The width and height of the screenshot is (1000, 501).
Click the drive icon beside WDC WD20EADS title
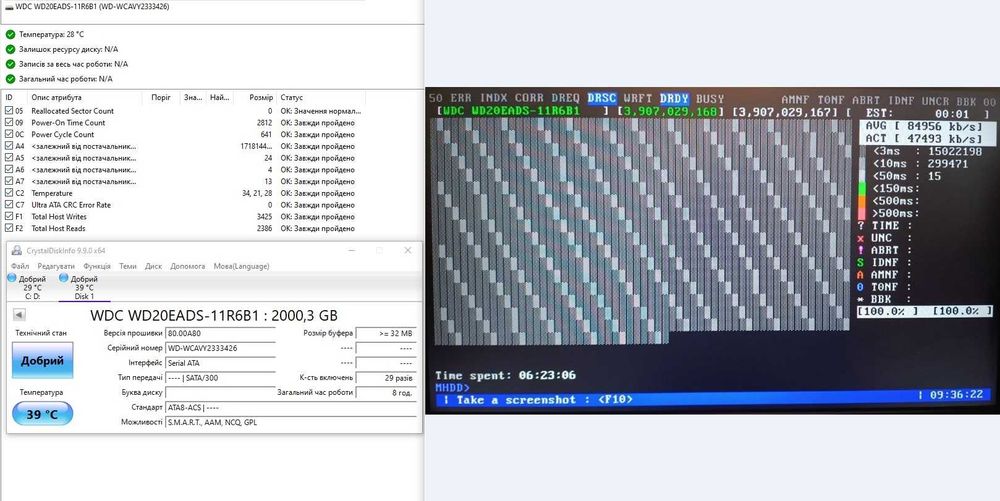click(8, 7)
